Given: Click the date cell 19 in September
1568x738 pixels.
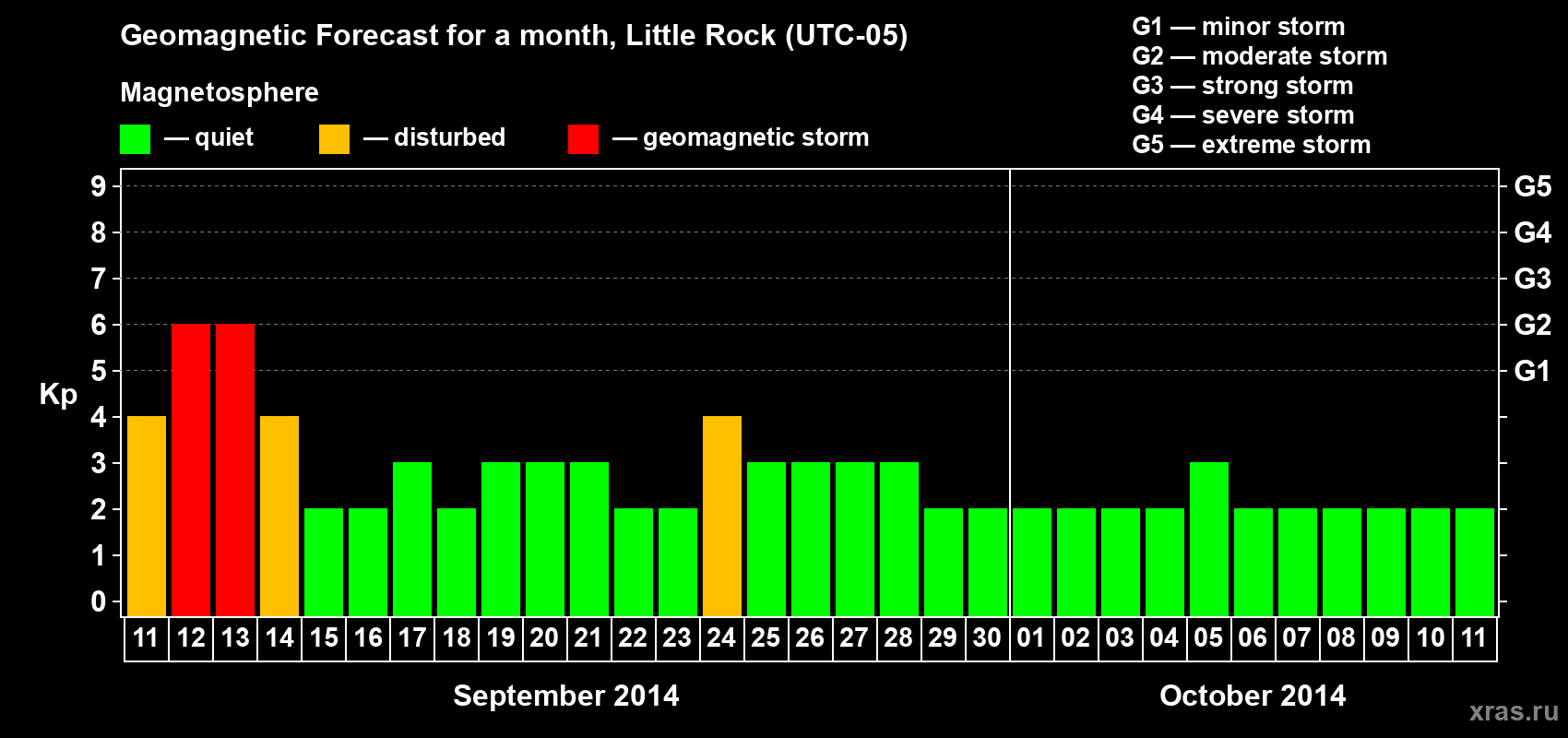Looking at the screenshot, I should pyautogui.click(x=501, y=638).
